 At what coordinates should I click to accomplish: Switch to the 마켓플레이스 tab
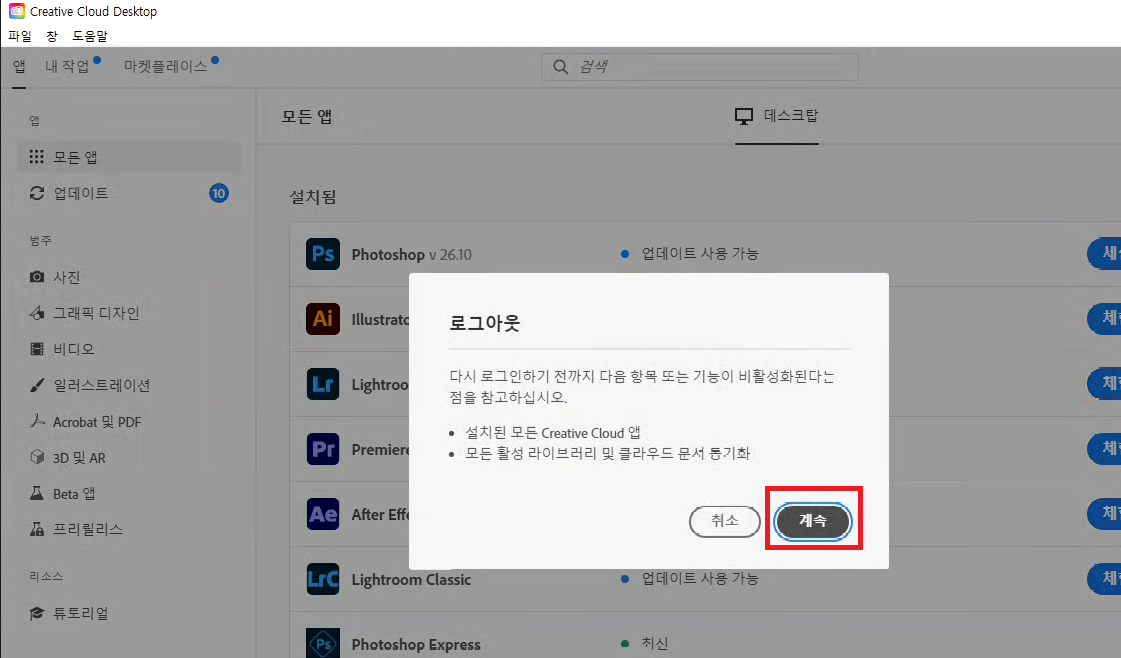point(165,67)
